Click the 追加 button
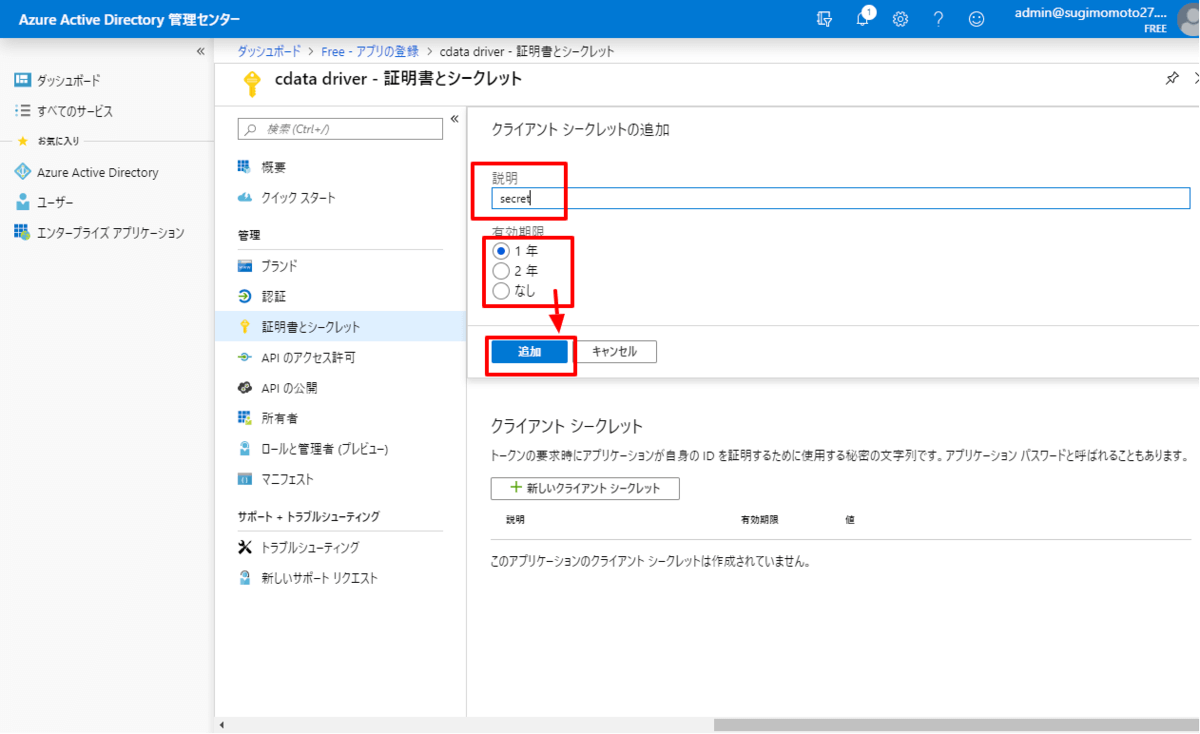 click(x=529, y=352)
